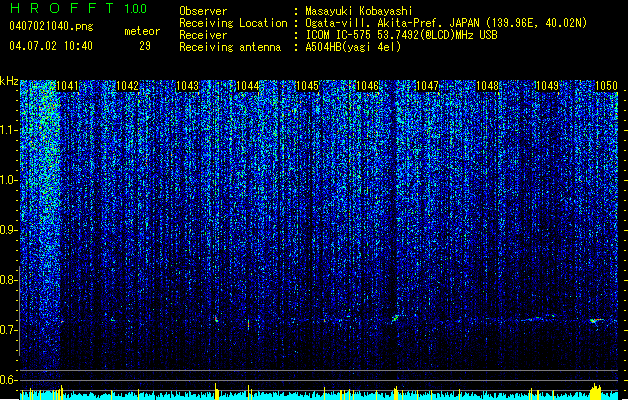Click the 1049 time marker
629x400 pixels.
point(548,86)
